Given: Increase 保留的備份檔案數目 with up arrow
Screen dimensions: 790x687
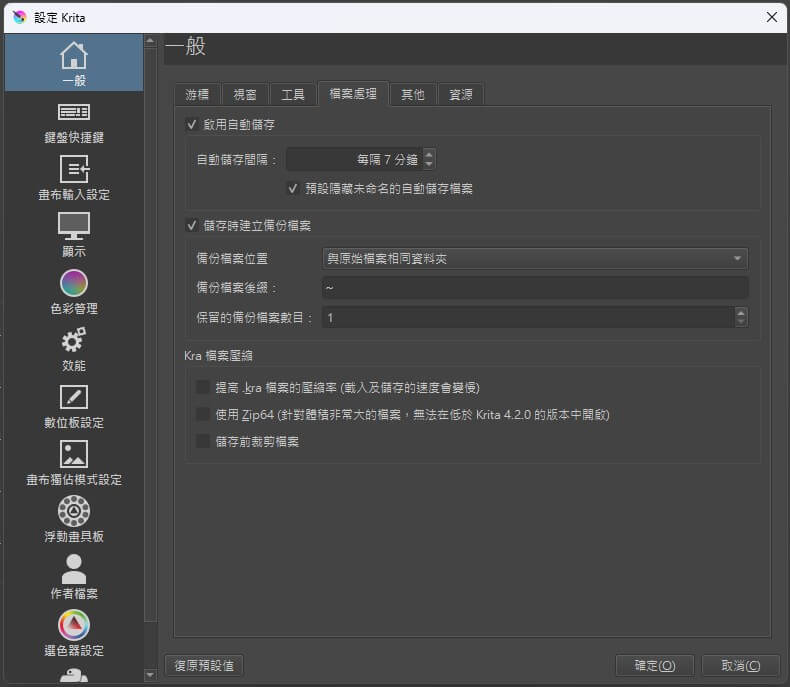Looking at the screenshot, I should coord(740,312).
